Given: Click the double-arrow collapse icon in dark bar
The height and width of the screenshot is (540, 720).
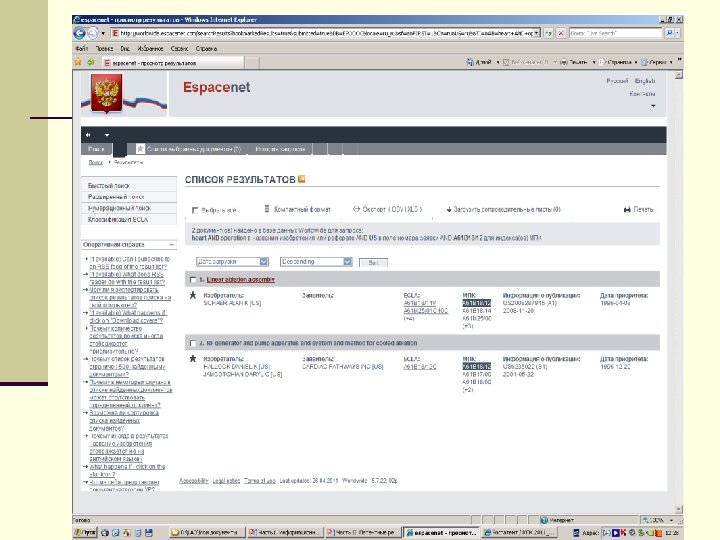Looking at the screenshot, I should point(88,135).
